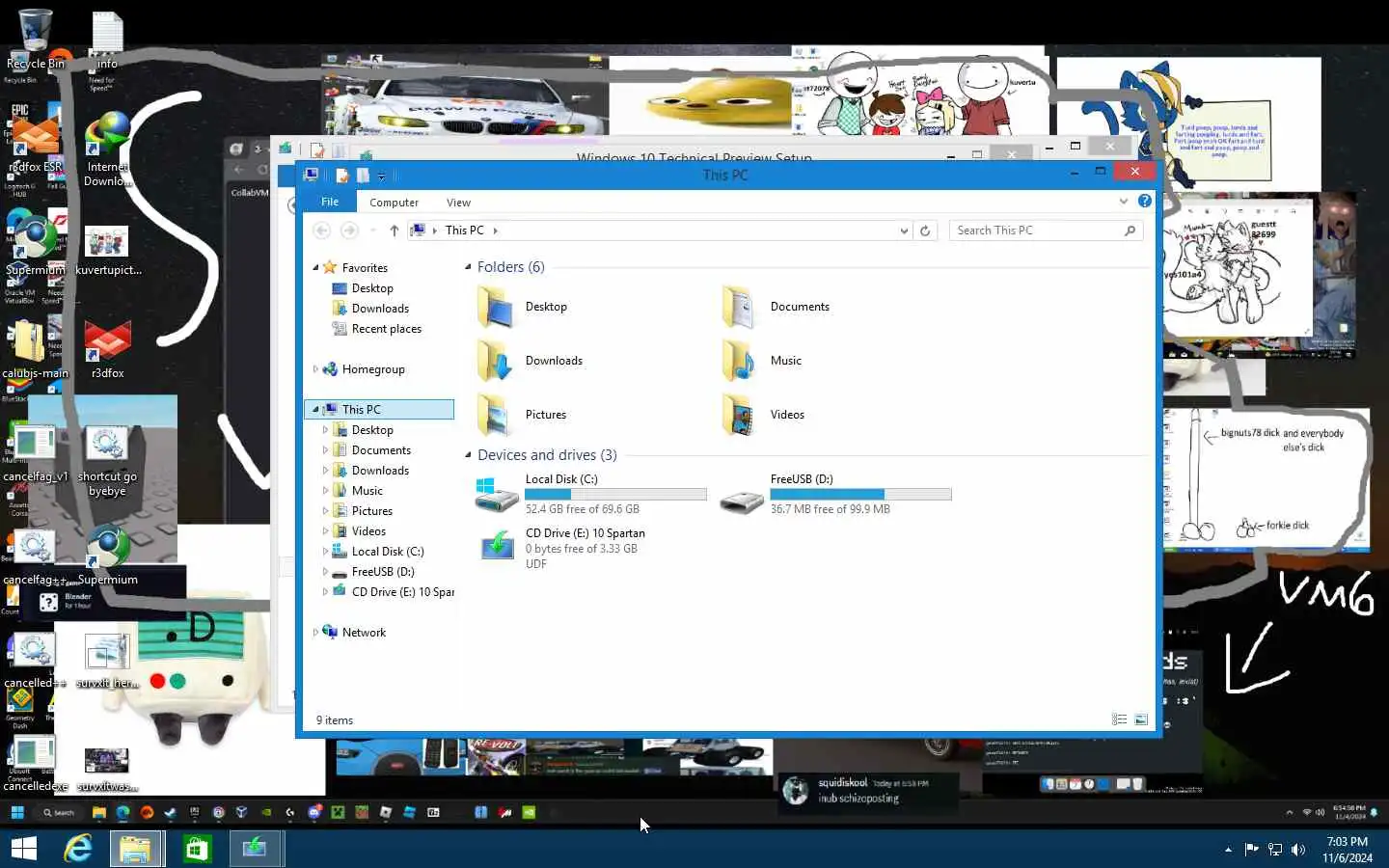
Task: Collapse the Devices and drives (3) group
Action: [468, 455]
